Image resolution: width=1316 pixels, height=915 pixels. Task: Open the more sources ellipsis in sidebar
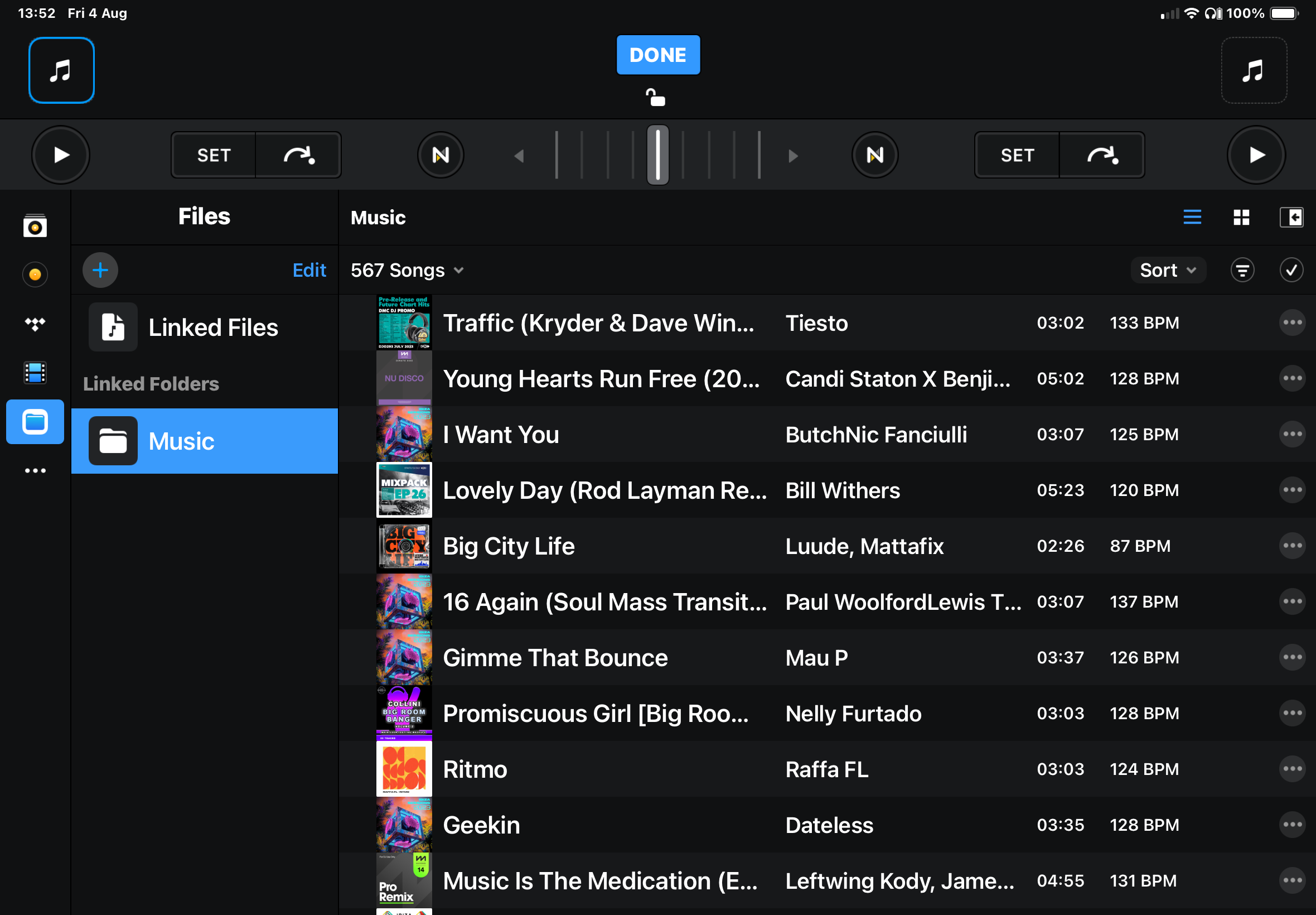point(35,471)
